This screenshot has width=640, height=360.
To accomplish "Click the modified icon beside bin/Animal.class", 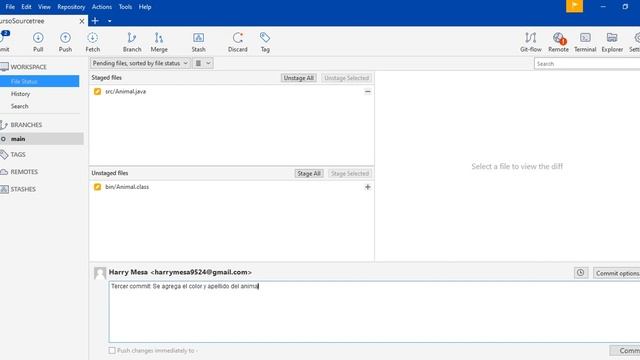I will click(97, 187).
